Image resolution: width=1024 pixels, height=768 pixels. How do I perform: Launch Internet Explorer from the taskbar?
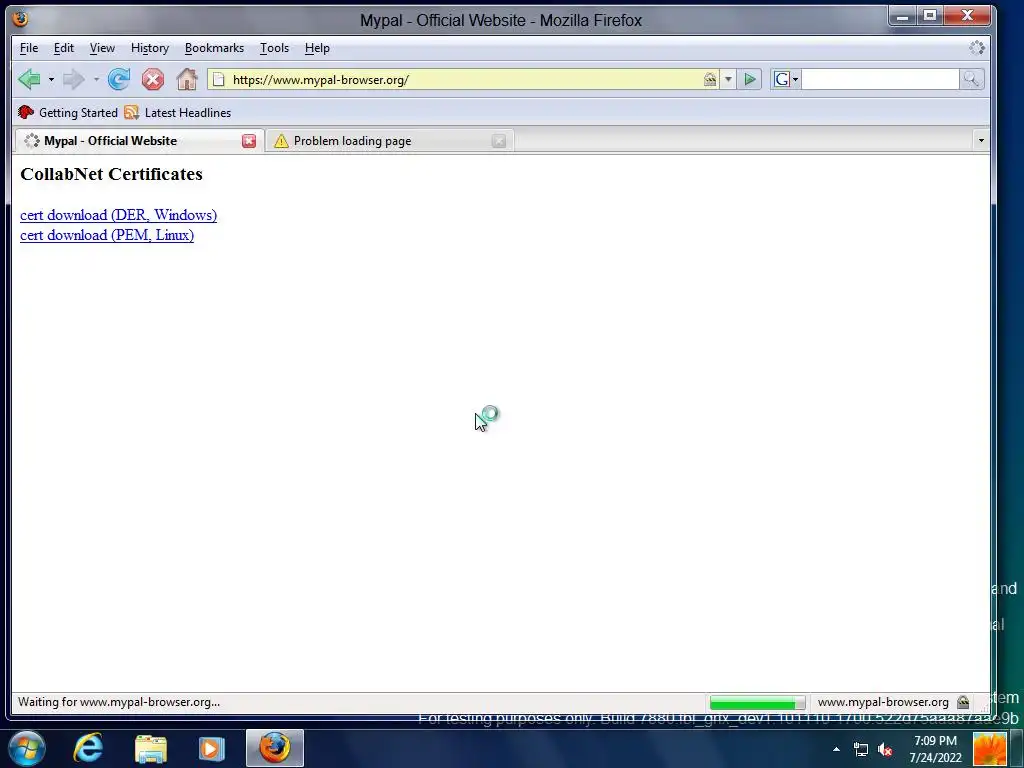click(88, 748)
